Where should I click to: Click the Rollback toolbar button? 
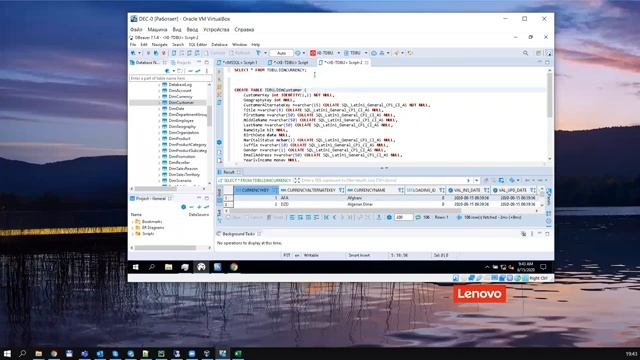[240, 53]
